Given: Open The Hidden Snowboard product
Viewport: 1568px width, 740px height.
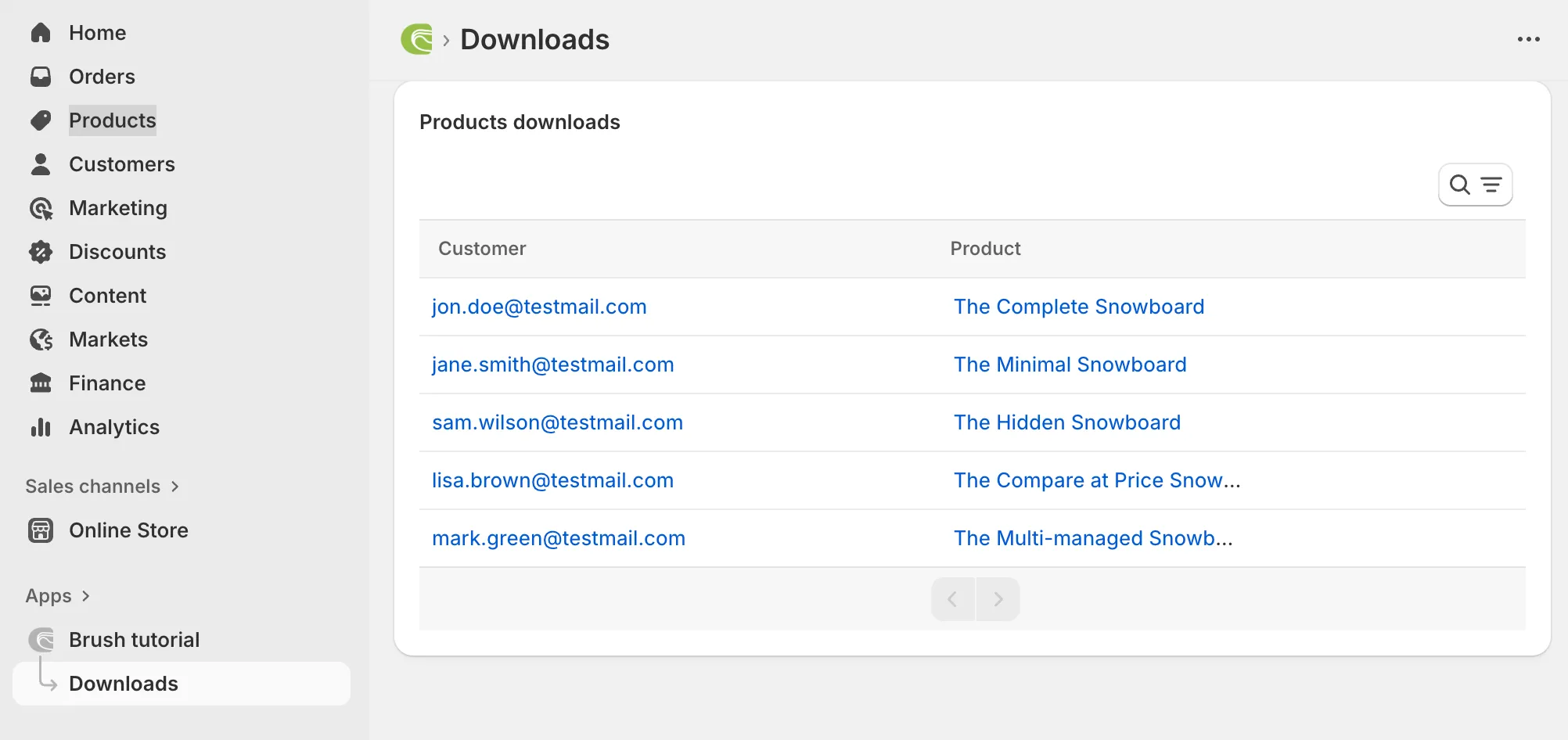Looking at the screenshot, I should coord(1067,422).
